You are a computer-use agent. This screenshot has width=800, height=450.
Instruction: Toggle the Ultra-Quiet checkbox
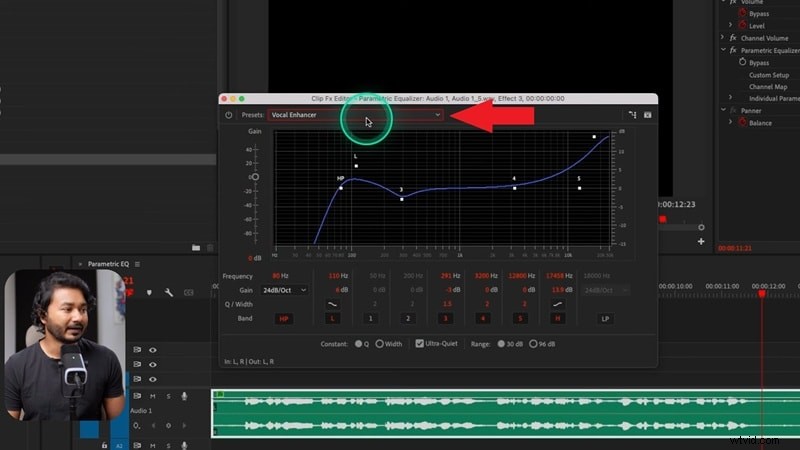point(419,344)
